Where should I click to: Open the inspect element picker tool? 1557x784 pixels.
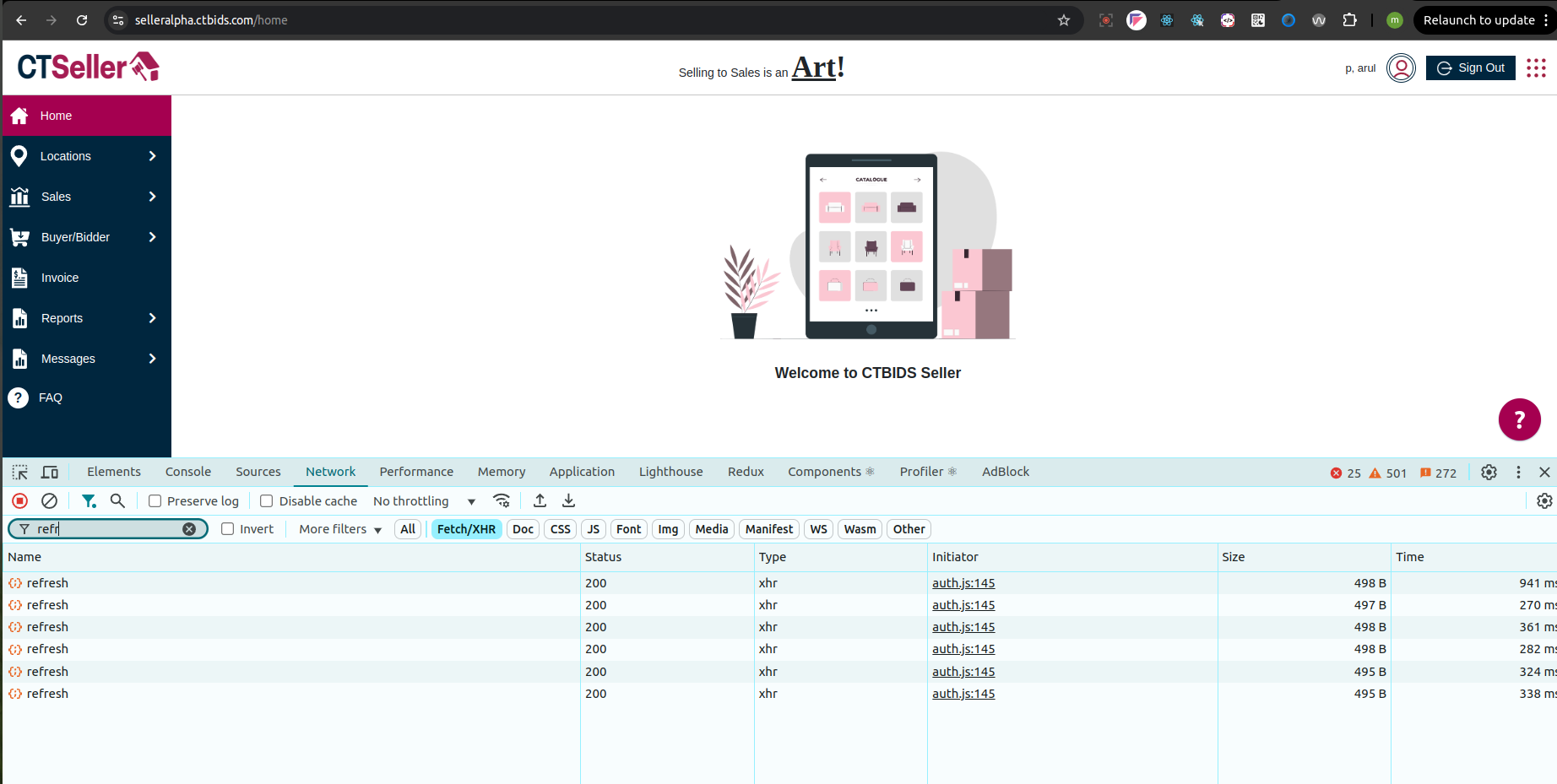(x=20, y=473)
